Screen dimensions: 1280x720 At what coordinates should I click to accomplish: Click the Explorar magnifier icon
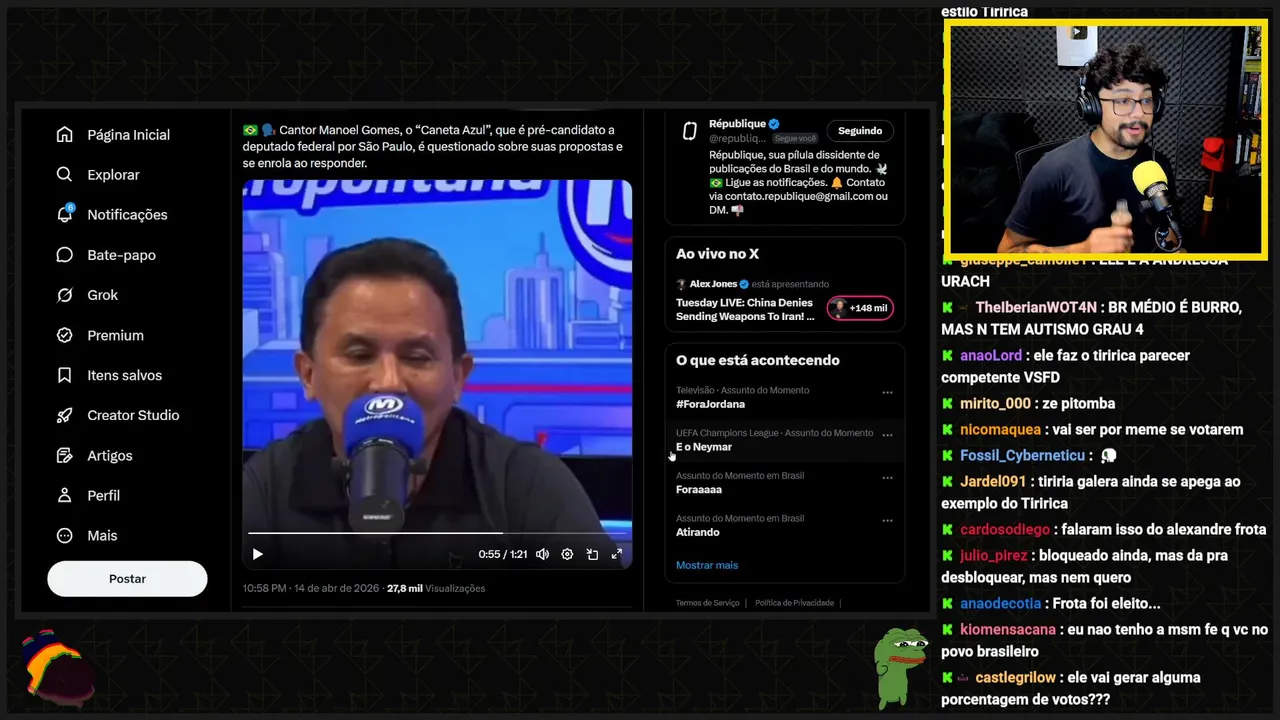pyautogui.click(x=65, y=175)
